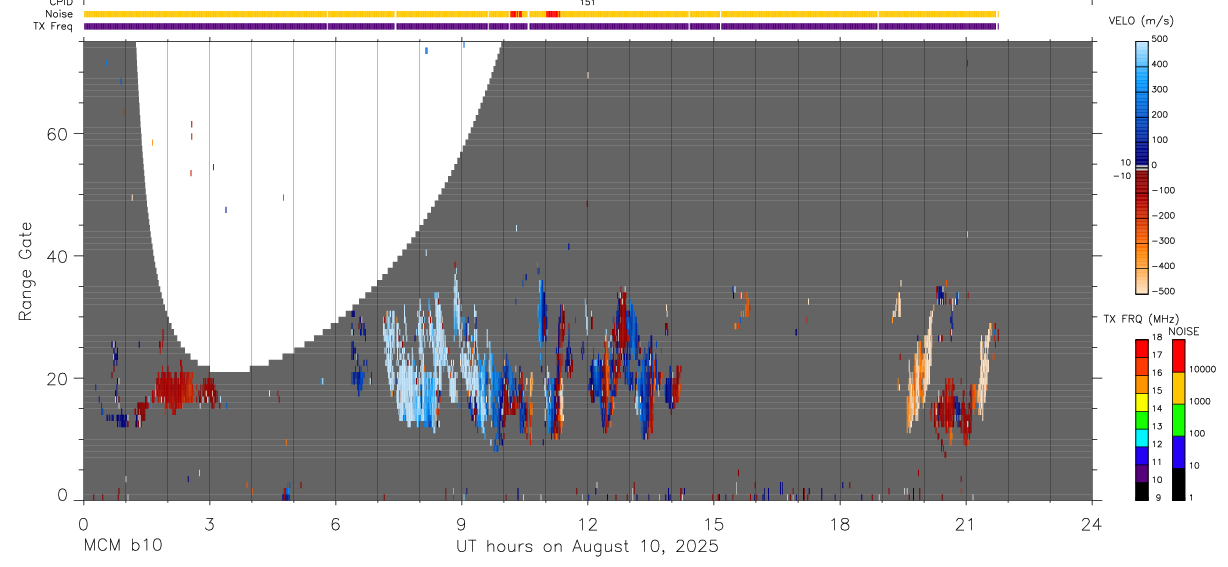
Task: Click the -10 threshold label beside velocity bar
Action: (x=1121, y=176)
